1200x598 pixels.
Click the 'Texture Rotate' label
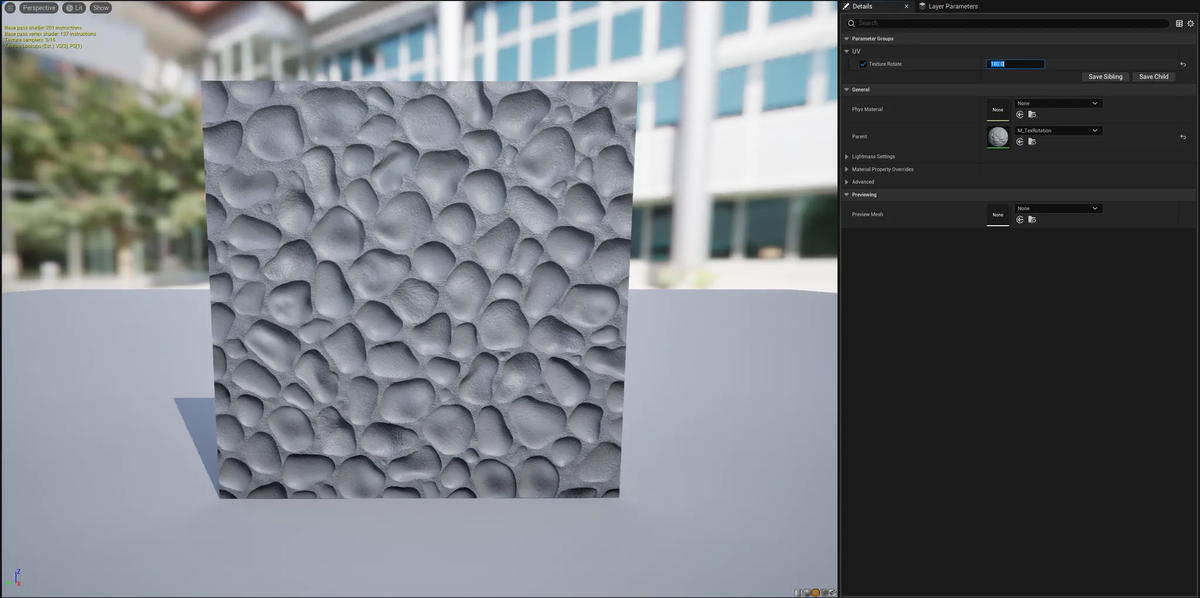point(885,64)
